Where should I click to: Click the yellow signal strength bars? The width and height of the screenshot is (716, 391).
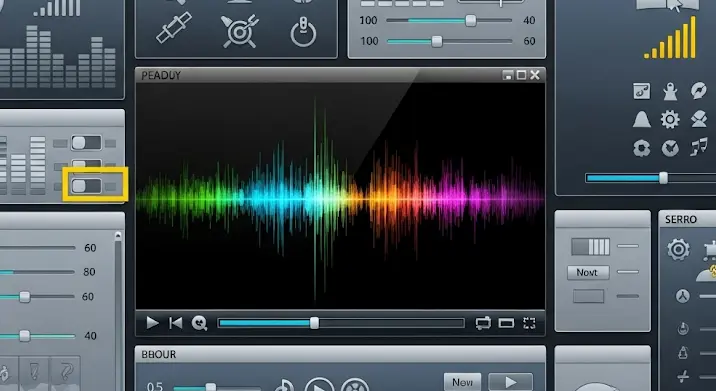click(670, 38)
